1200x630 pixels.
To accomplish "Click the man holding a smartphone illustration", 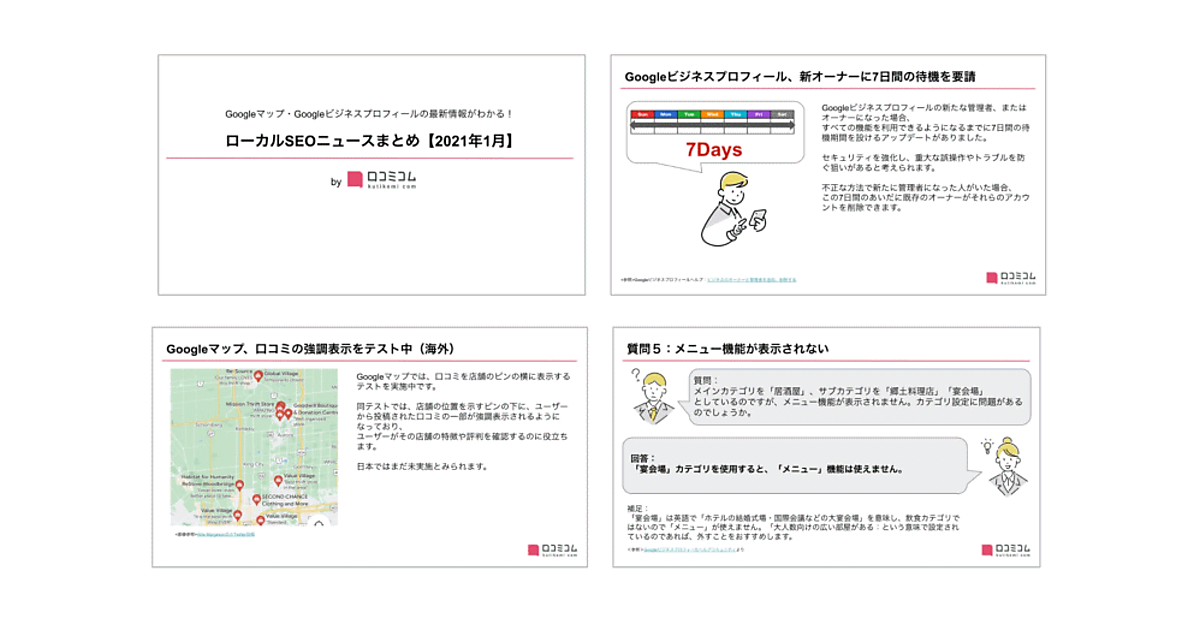I will pos(729,208).
